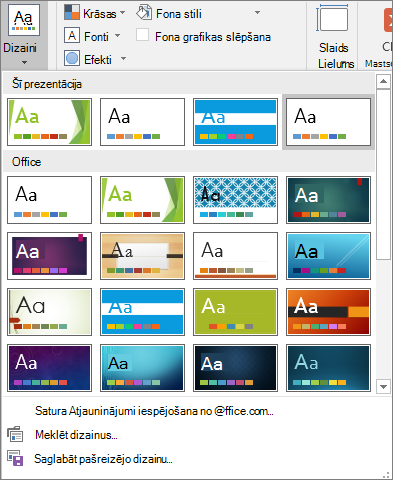Click the Office section header
The image size is (393, 480).
tap(189, 162)
